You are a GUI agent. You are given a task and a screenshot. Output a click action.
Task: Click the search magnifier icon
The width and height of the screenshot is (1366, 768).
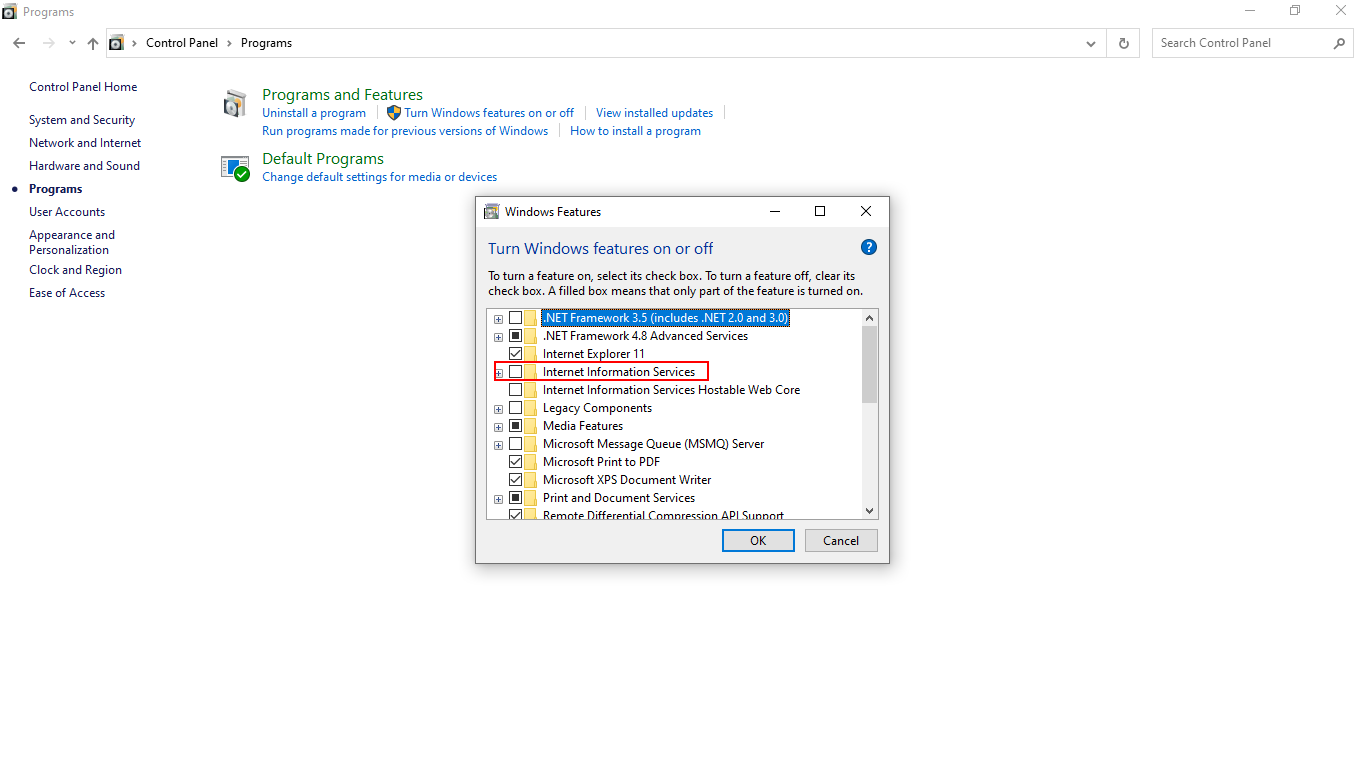point(1339,43)
